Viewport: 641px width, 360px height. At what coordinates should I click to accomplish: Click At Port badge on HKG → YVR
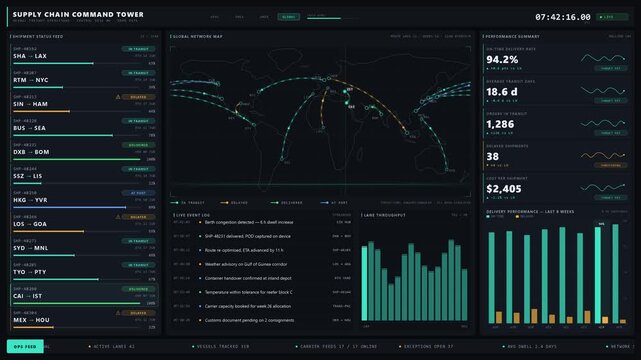(x=138, y=193)
